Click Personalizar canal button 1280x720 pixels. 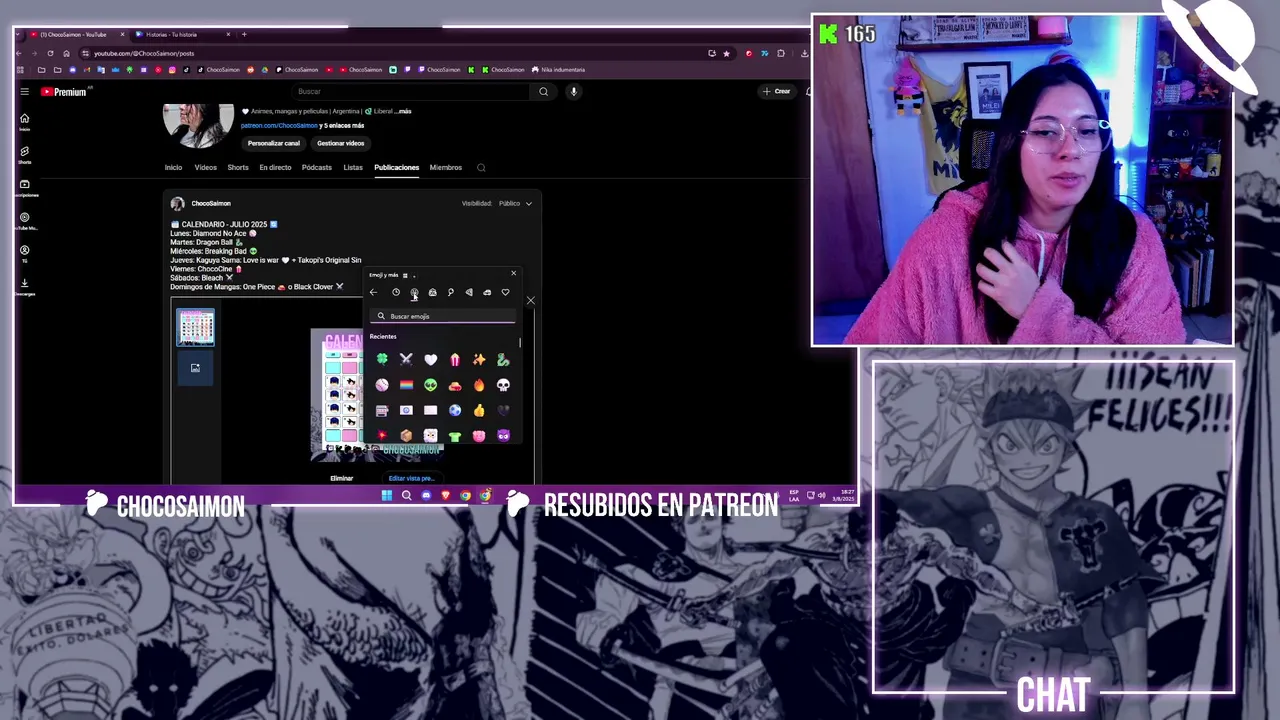(x=274, y=143)
